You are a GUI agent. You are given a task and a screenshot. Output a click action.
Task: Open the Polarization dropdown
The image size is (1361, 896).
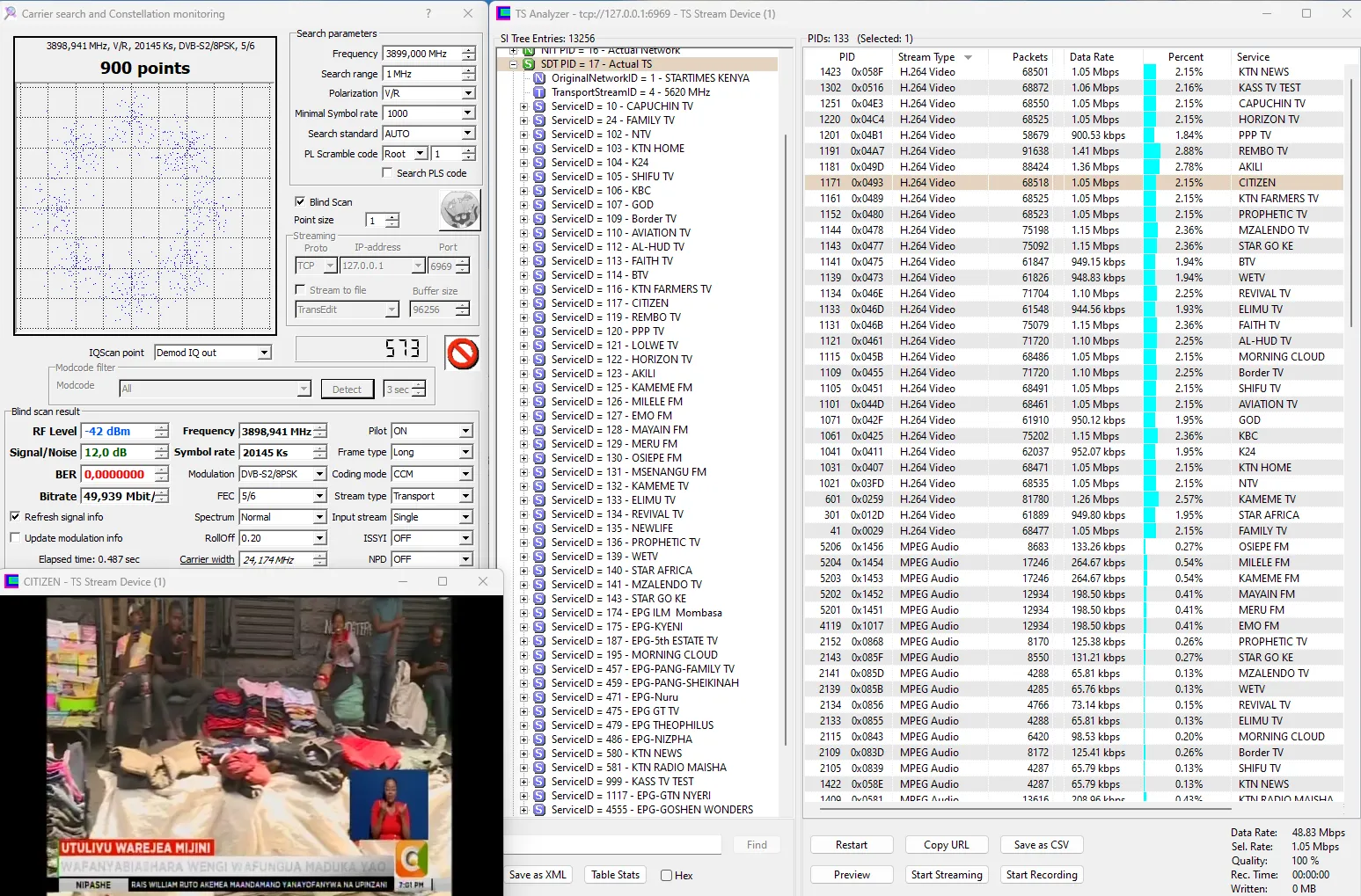point(468,93)
